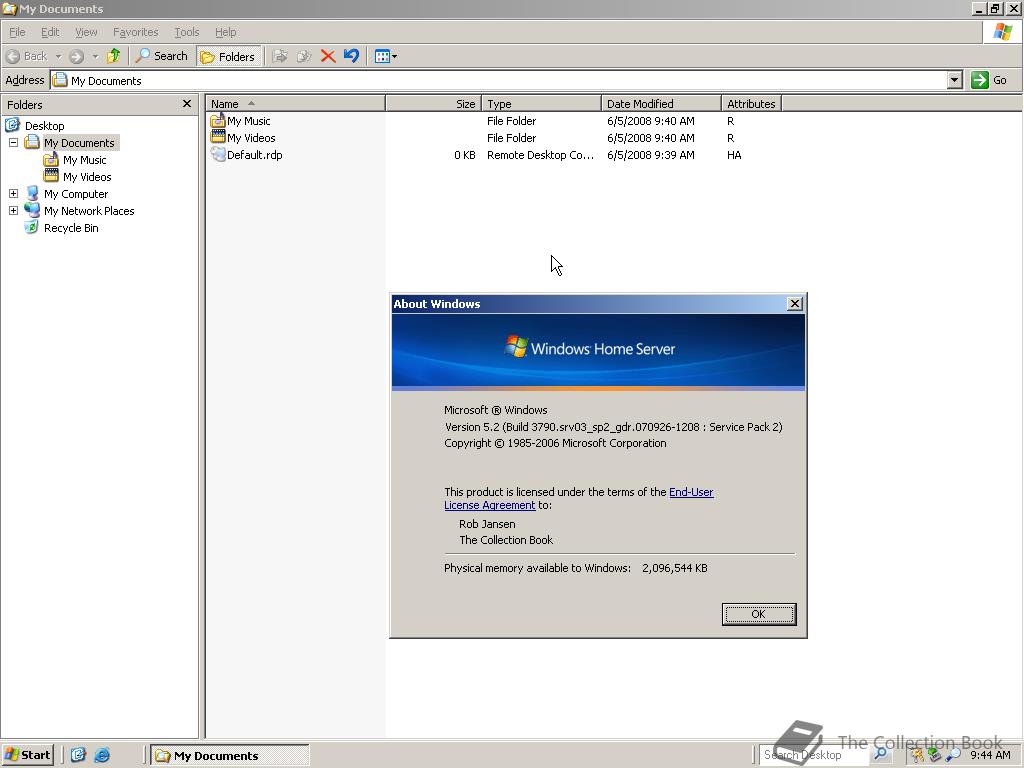This screenshot has width=1024, height=768.
Task: Click the My Documents title bar icon
Action: pos(9,8)
